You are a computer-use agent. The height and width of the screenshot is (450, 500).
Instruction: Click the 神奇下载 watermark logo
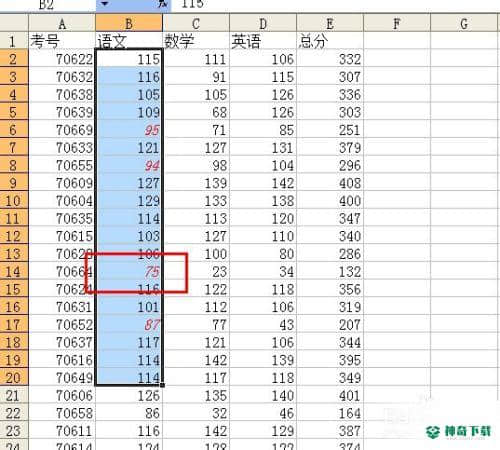(458, 432)
